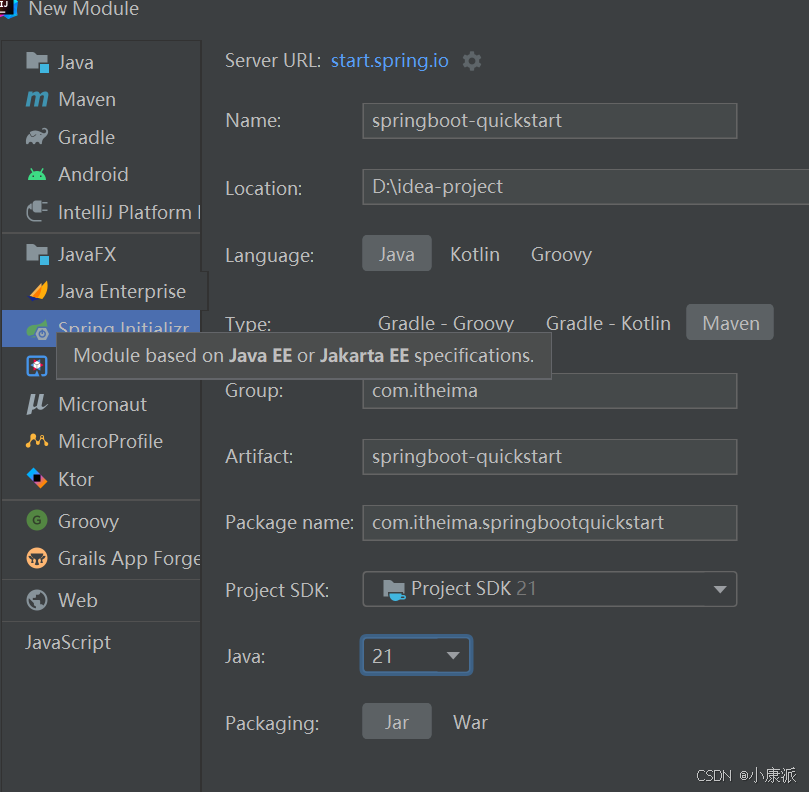Click the Ktor icon
Screen dimensions: 809x792
point(37,478)
